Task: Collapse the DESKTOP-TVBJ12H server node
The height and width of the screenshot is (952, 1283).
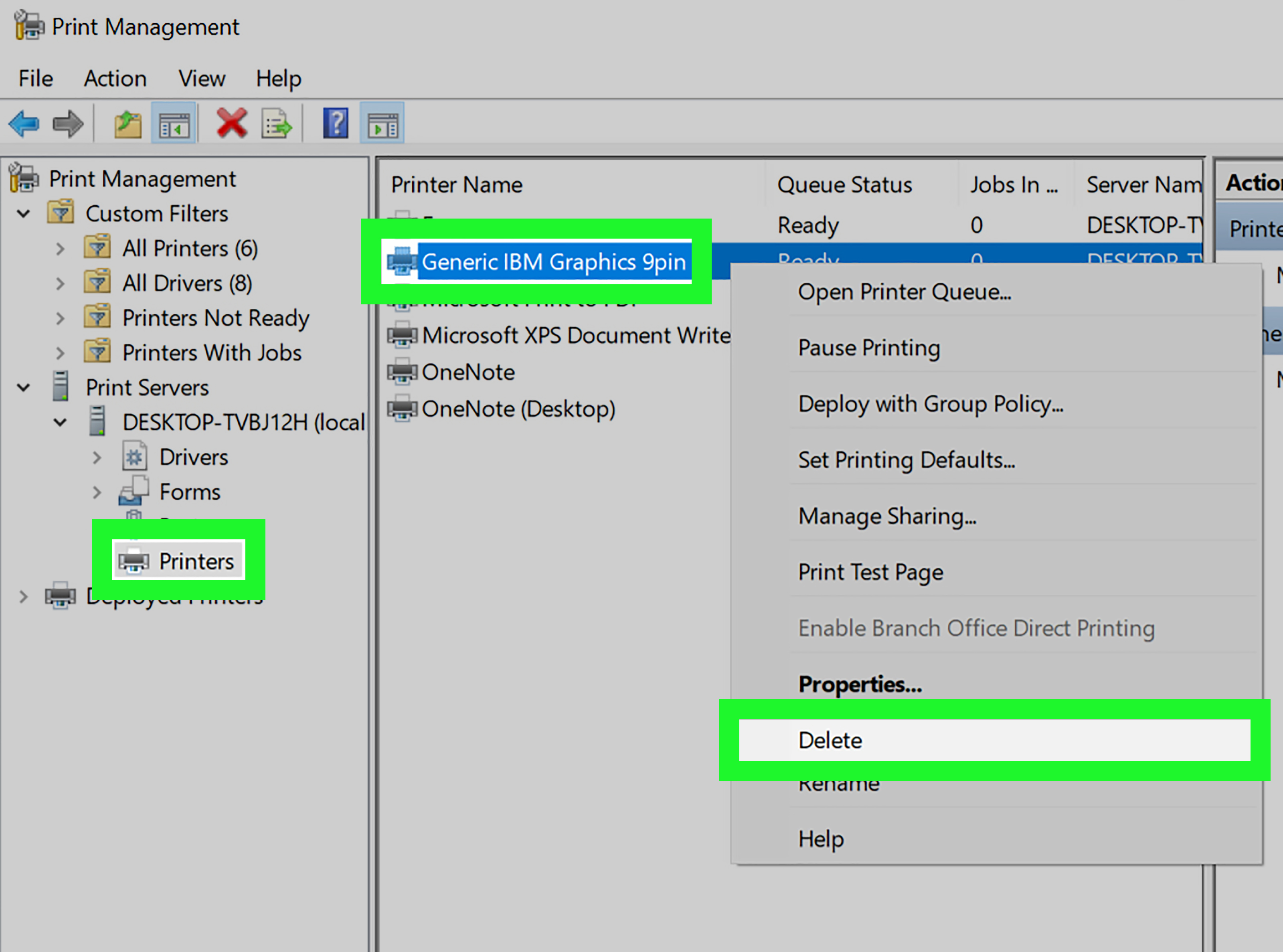Action: 60,422
